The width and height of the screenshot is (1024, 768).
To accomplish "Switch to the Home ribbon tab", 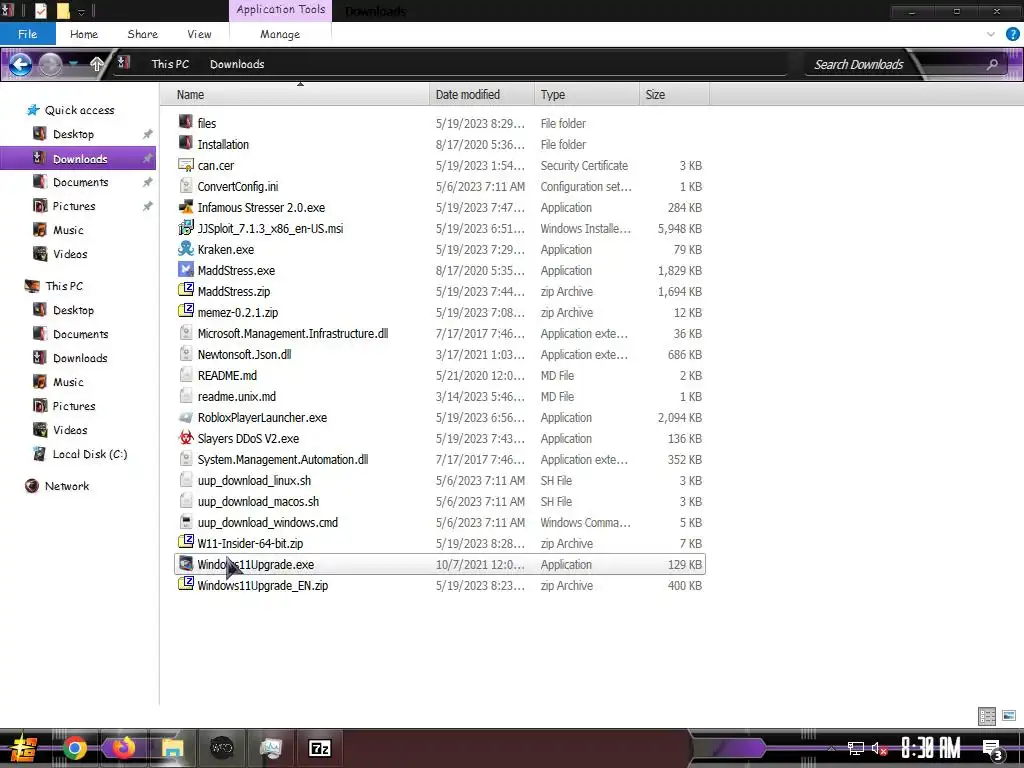I will pos(84,34).
